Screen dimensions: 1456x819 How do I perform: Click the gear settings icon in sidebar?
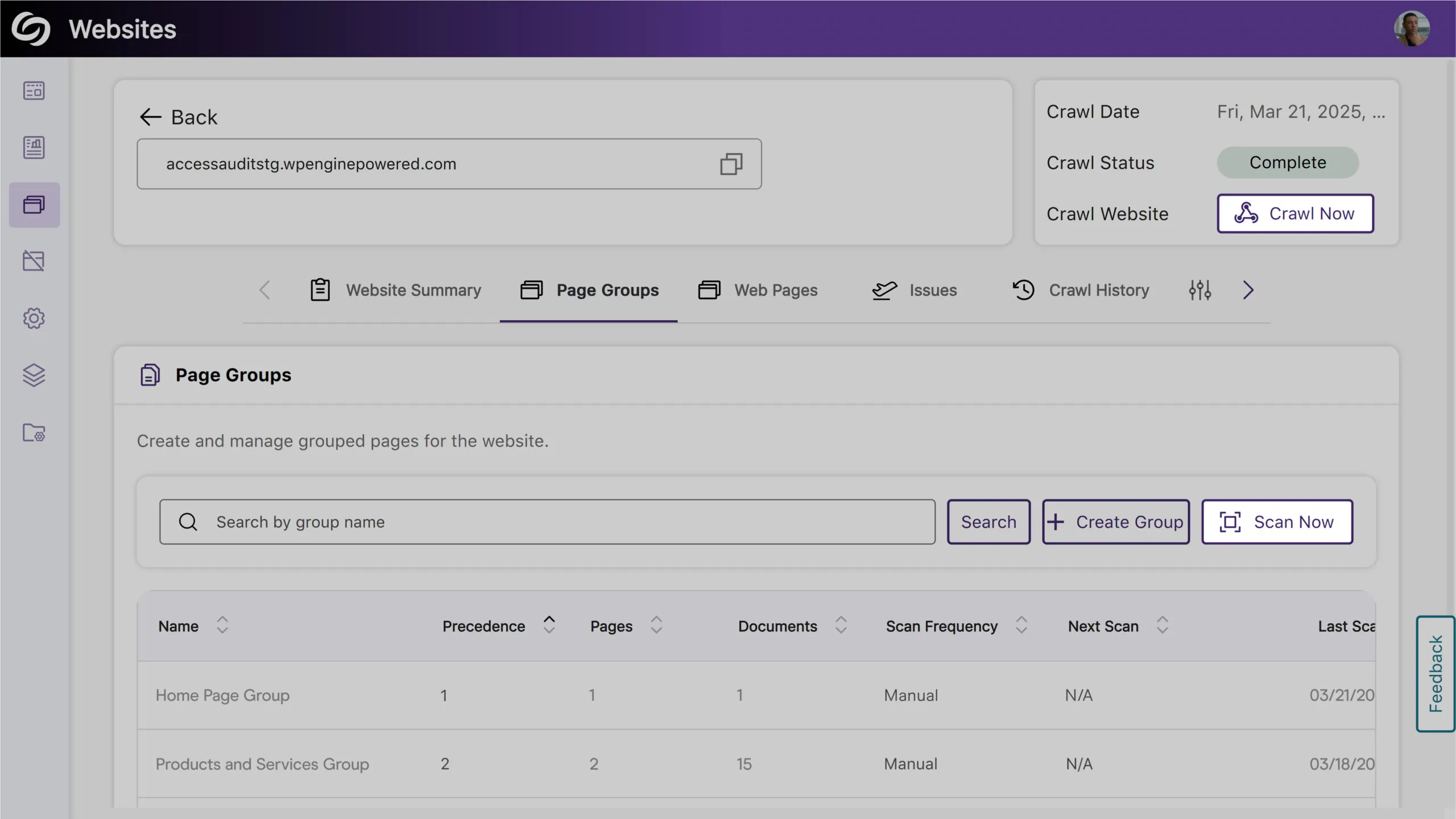click(34, 318)
